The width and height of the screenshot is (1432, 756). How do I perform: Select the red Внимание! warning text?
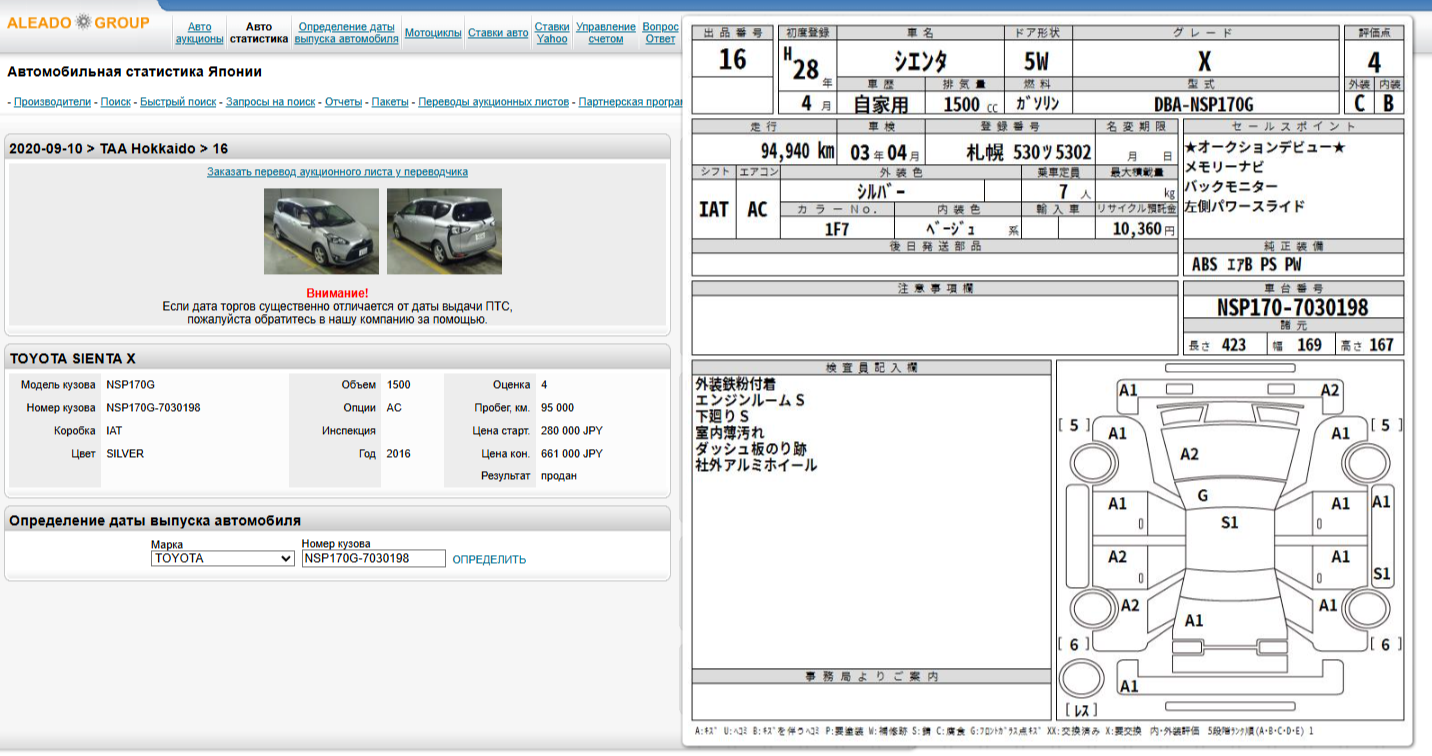coord(337,293)
